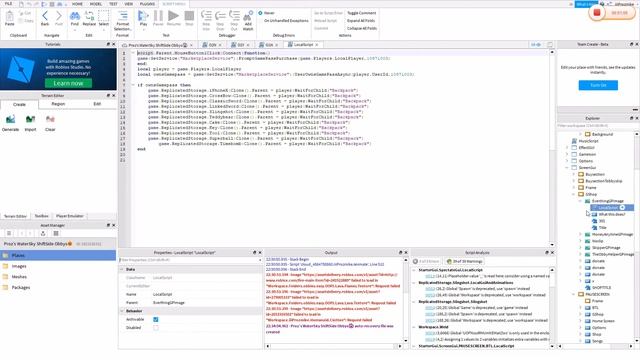Click the Step Over debugger icon

[x=220, y=17]
